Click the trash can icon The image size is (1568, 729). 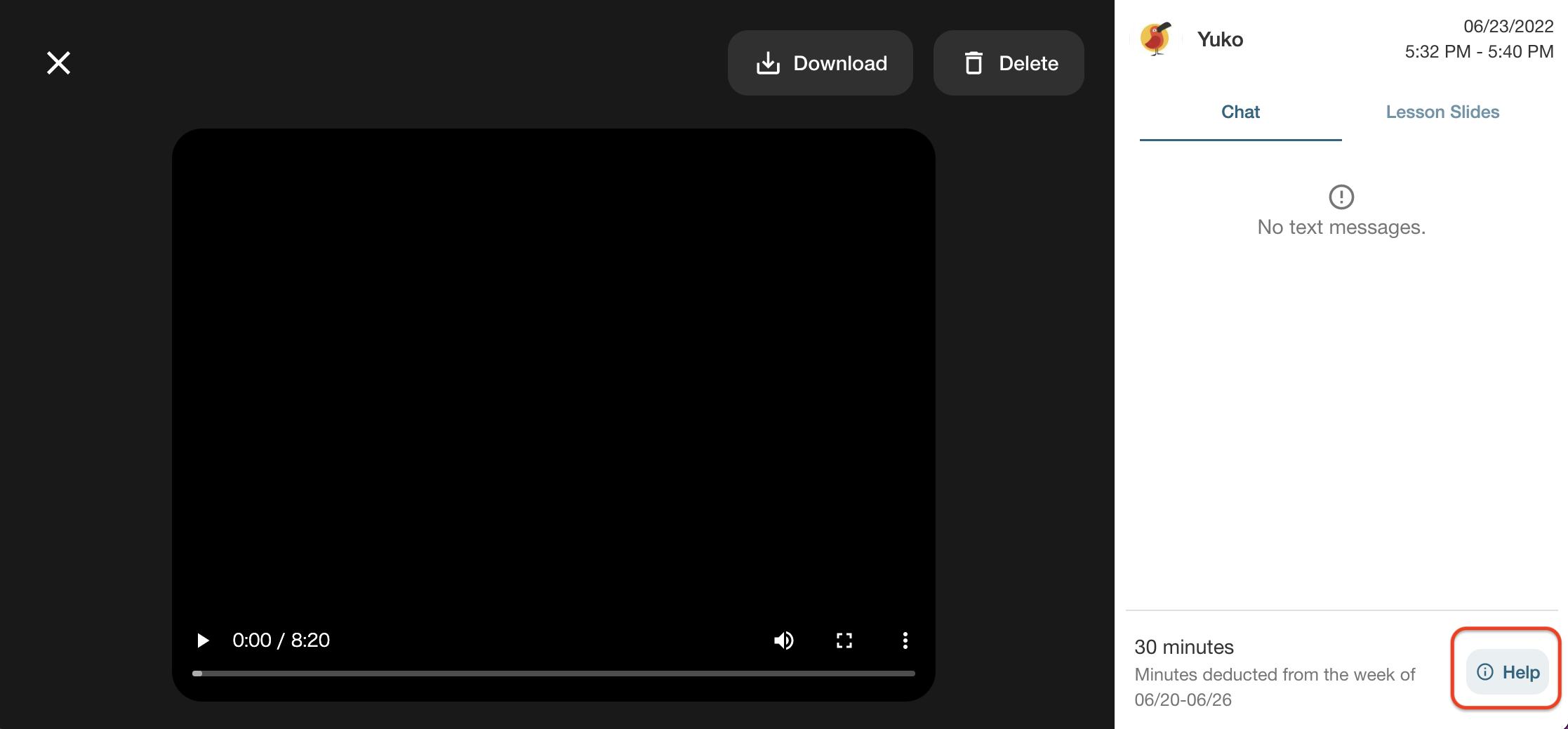tap(974, 63)
